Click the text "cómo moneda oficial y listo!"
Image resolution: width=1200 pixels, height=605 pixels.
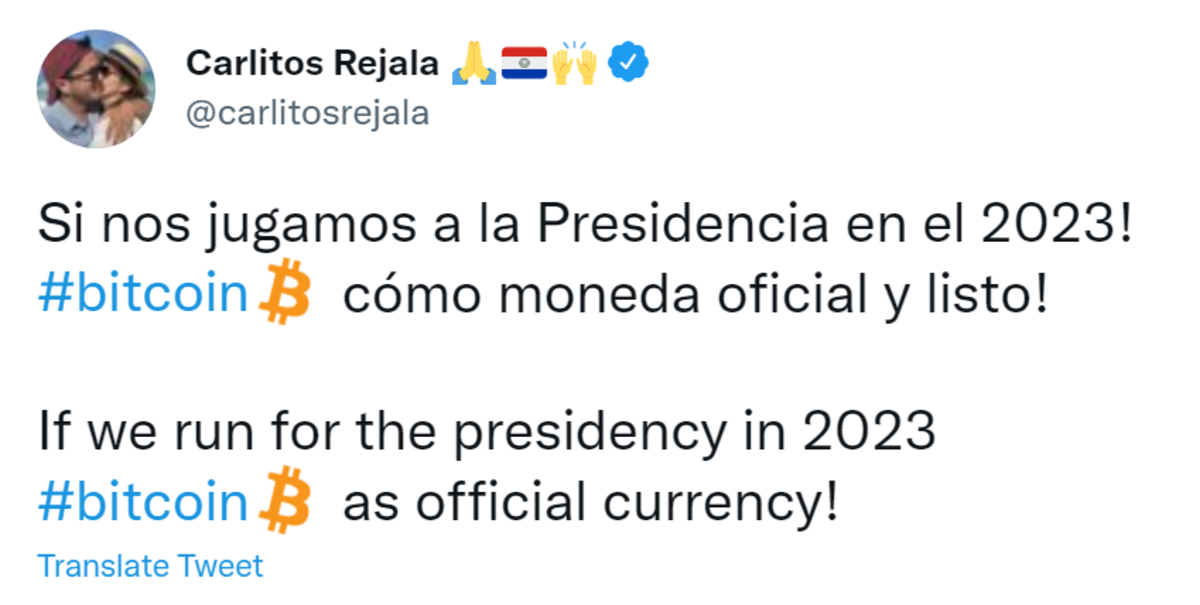tap(694, 297)
